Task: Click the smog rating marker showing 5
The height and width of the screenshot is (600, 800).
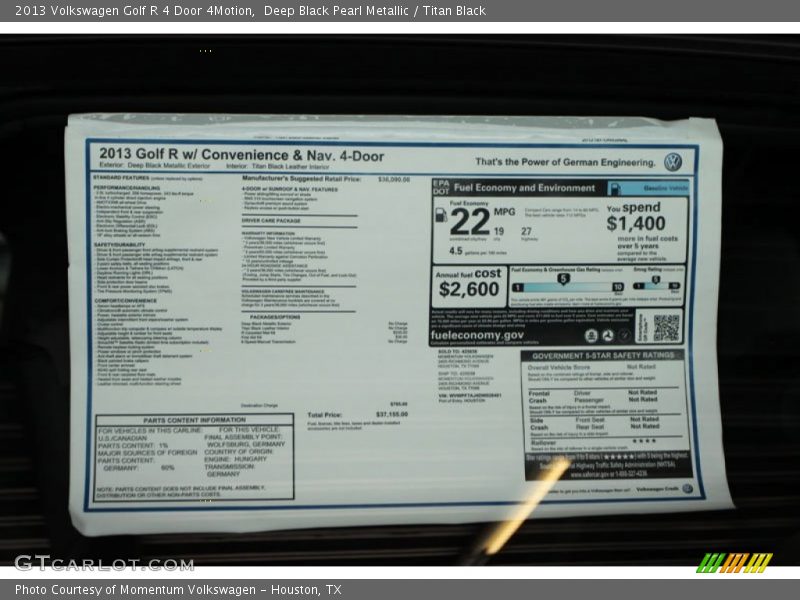Action: pyautogui.click(x=656, y=280)
